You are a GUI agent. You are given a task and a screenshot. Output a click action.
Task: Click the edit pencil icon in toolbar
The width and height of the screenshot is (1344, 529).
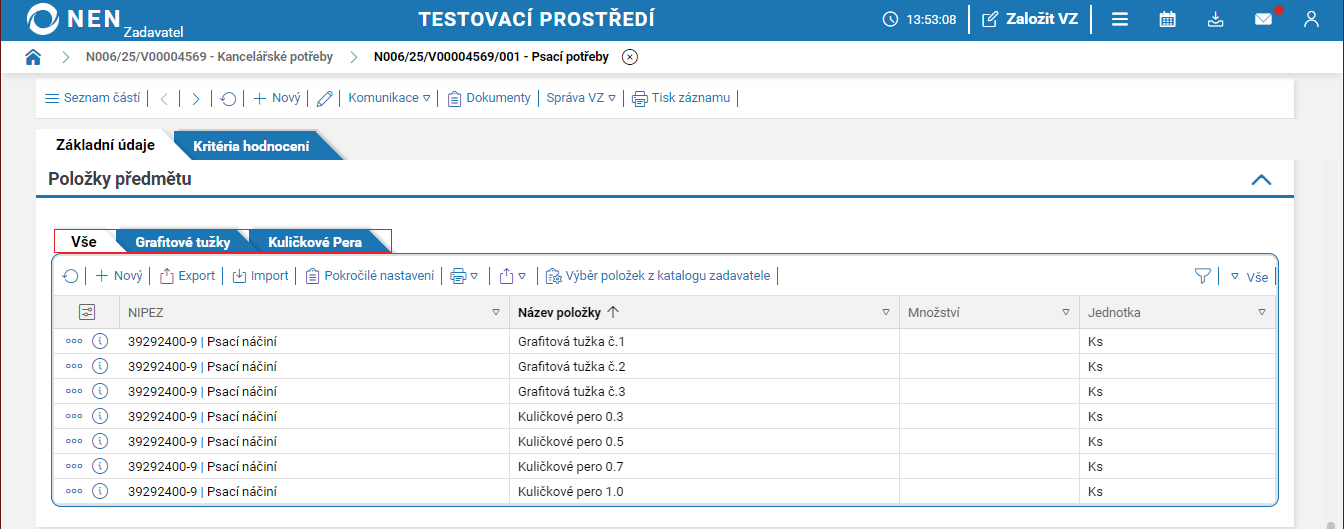tap(324, 98)
